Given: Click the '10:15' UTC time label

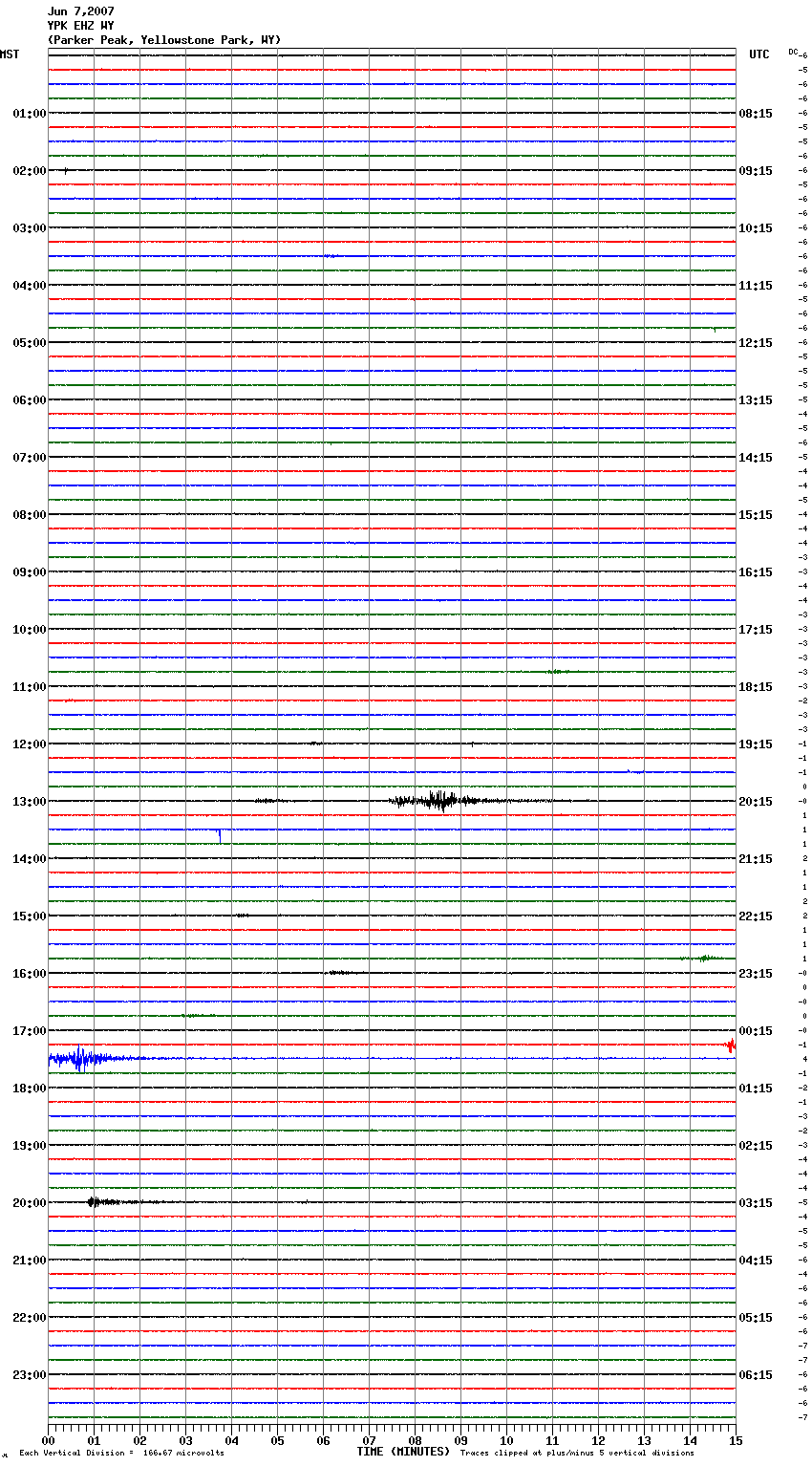Looking at the screenshot, I should tap(756, 228).
